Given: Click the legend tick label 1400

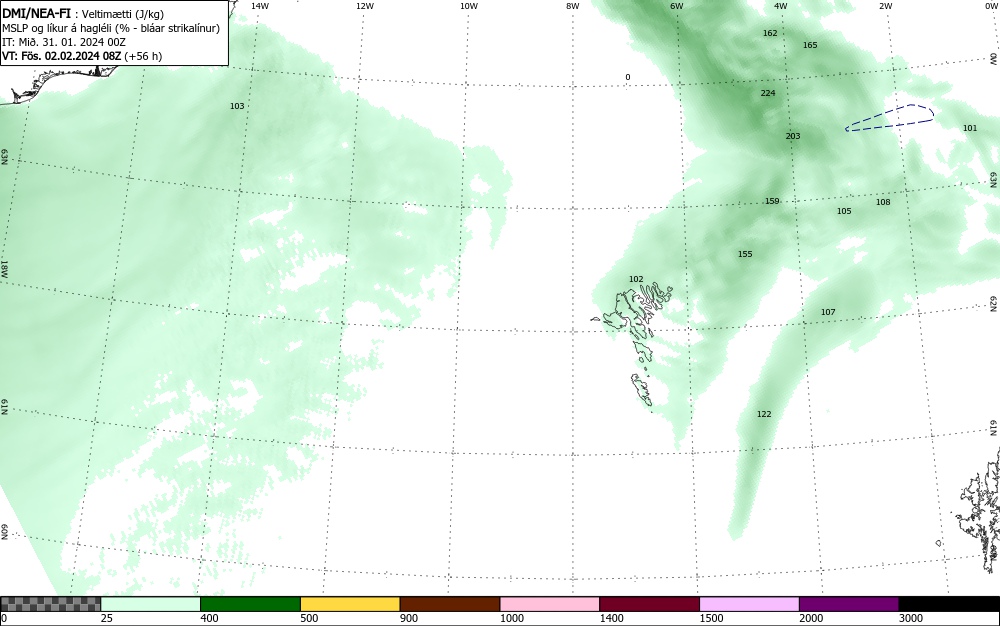Looking at the screenshot, I should click(x=611, y=618).
